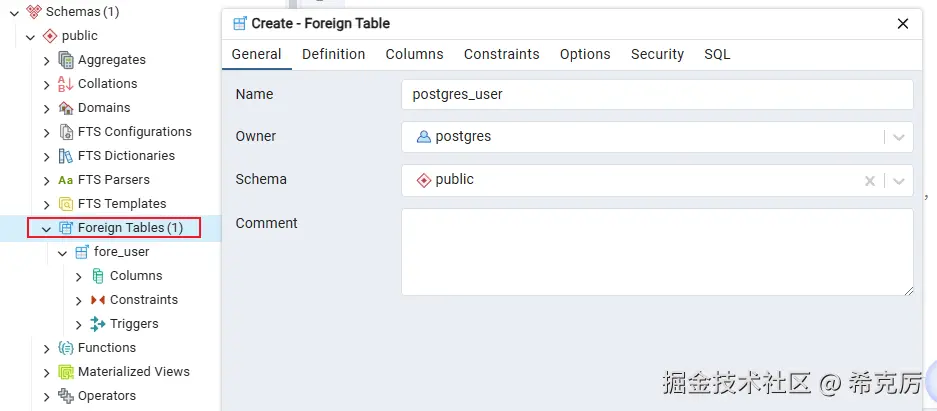Switch to the Columns tab
The height and width of the screenshot is (411, 937).
tap(414, 54)
